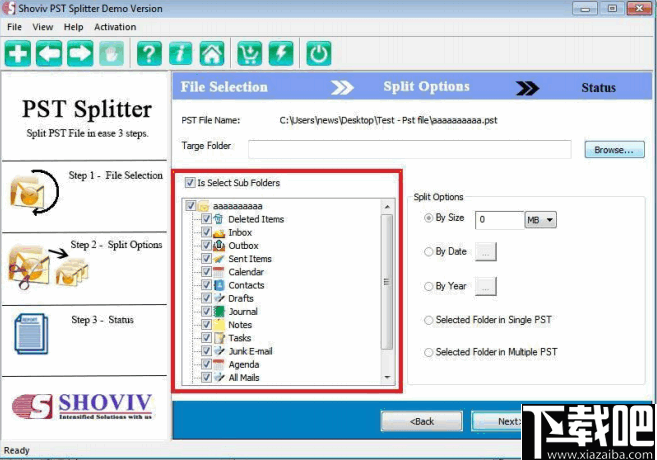Click the Deleted Items trash icon
The height and width of the screenshot is (460, 657).
tap(219, 219)
